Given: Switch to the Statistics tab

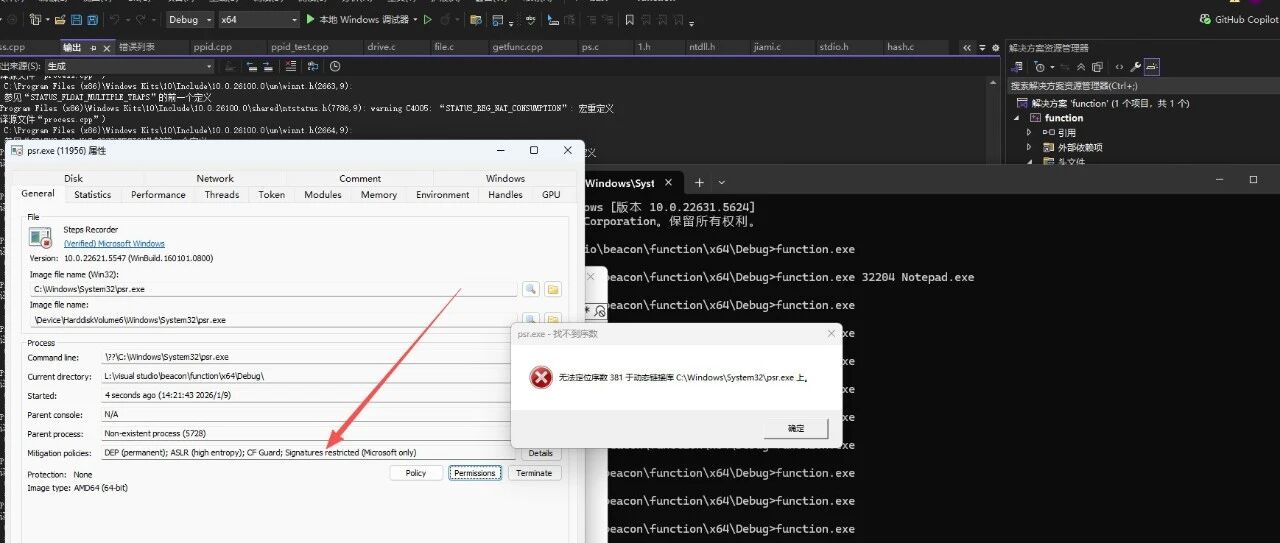Looking at the screenshot, I should [x=93, y=194].
